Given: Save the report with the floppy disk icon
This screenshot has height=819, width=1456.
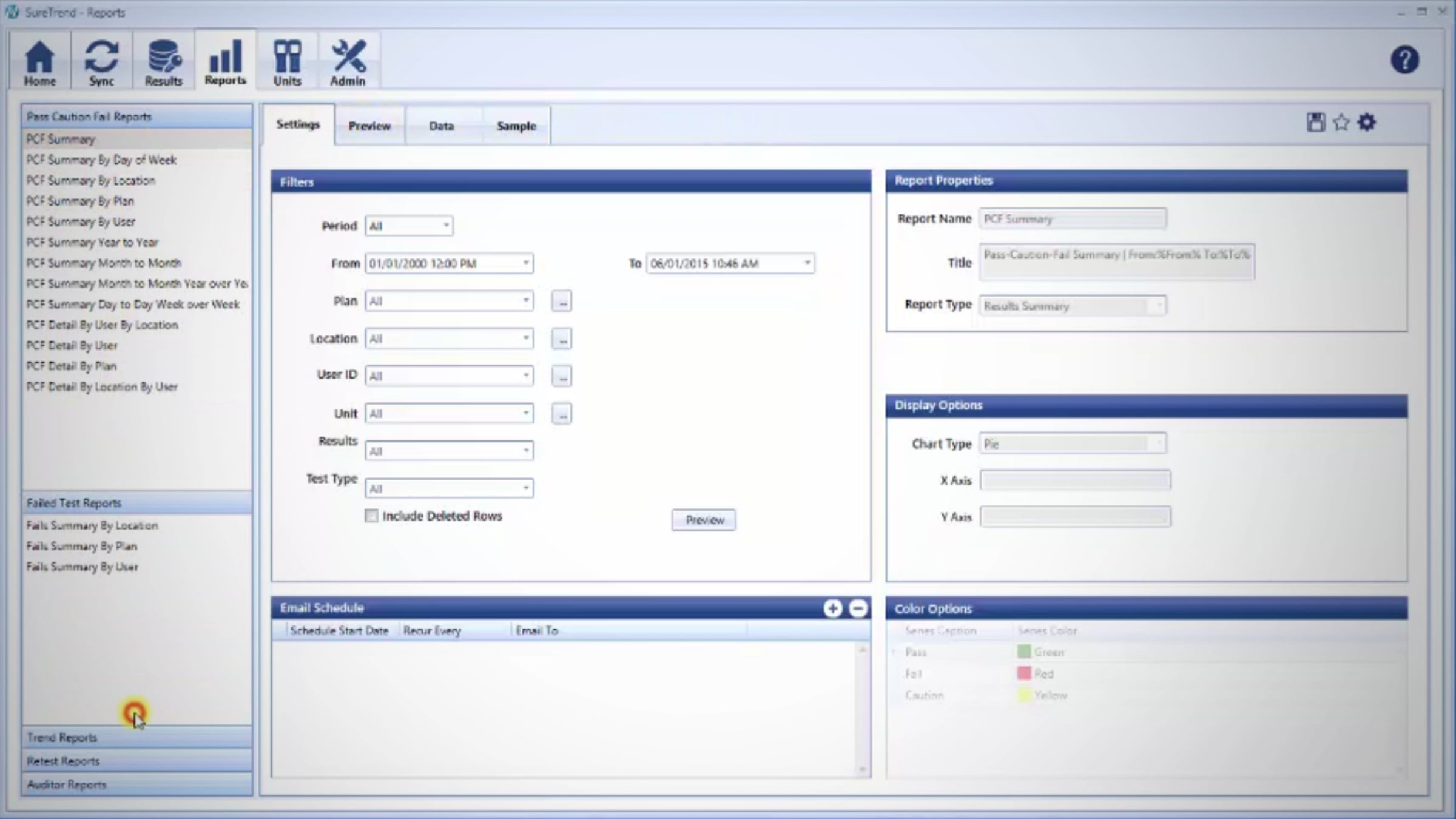Looking at the screenshot, I should 1315,123.
